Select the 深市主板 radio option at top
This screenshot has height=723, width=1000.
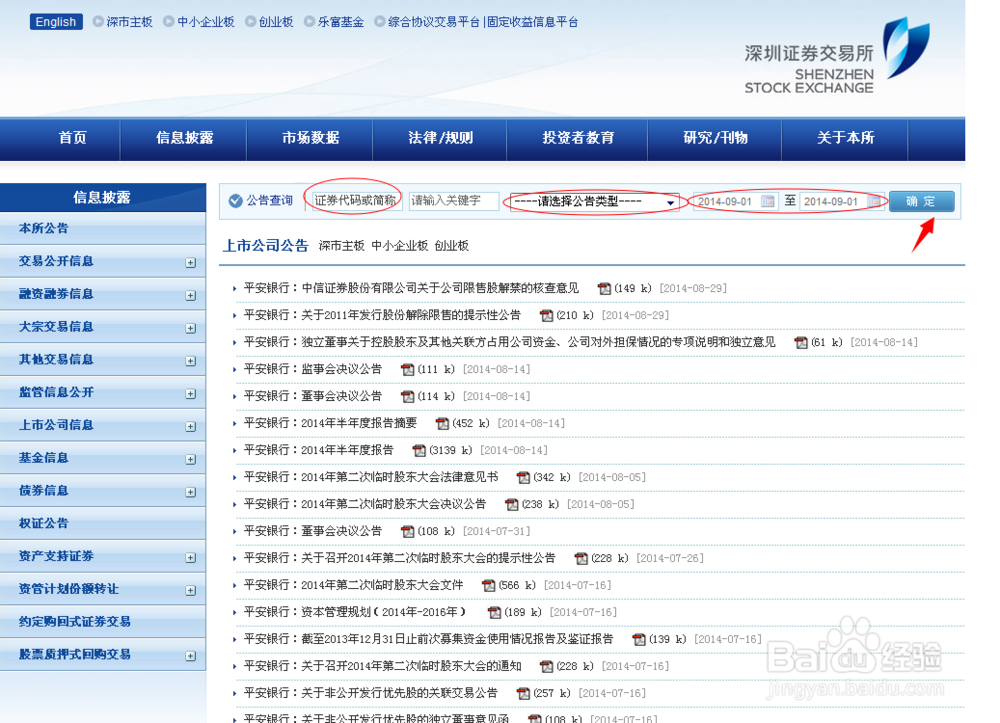98,22
